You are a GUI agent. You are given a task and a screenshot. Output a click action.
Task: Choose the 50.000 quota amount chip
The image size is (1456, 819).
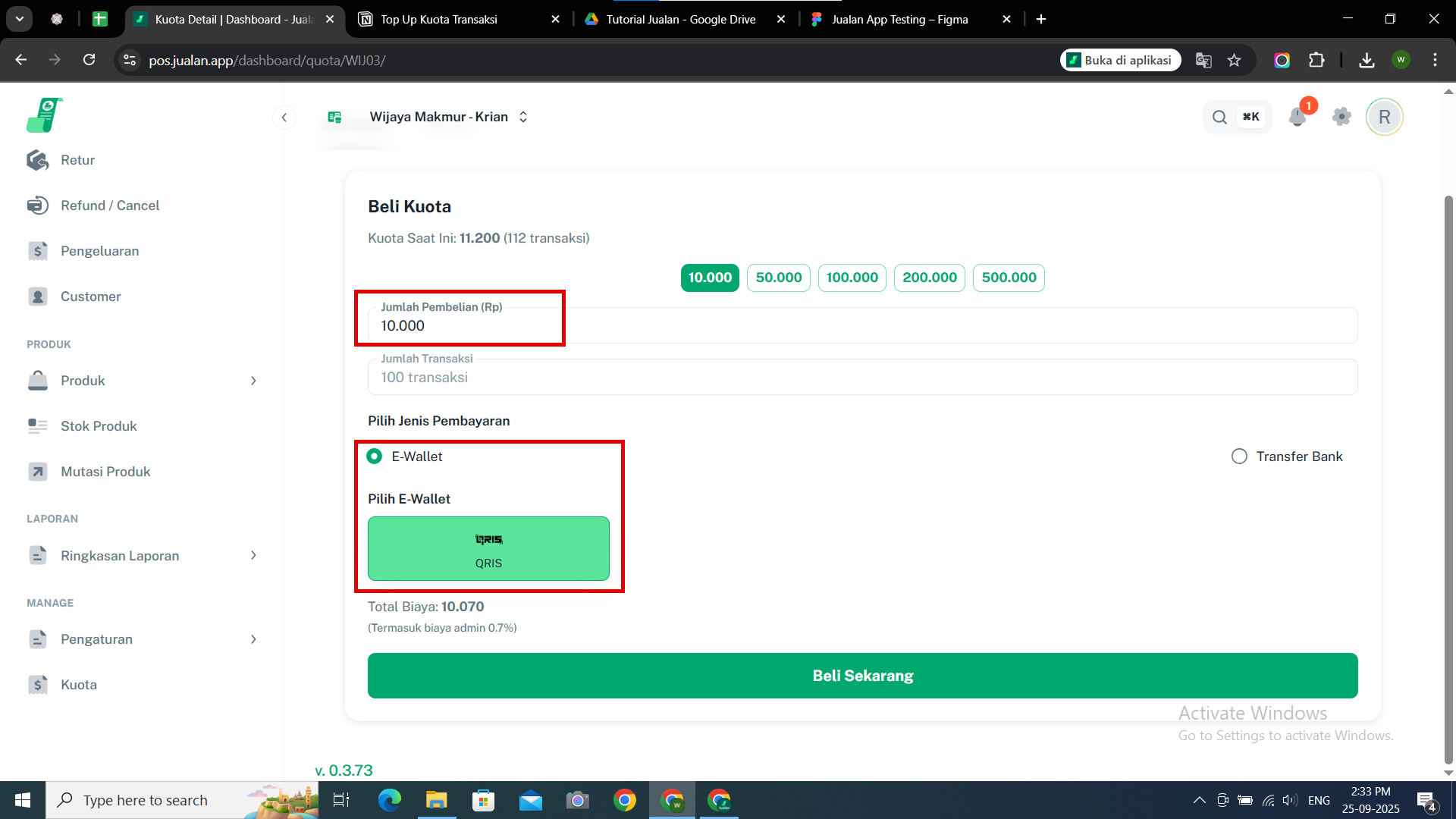pos(778,278)
